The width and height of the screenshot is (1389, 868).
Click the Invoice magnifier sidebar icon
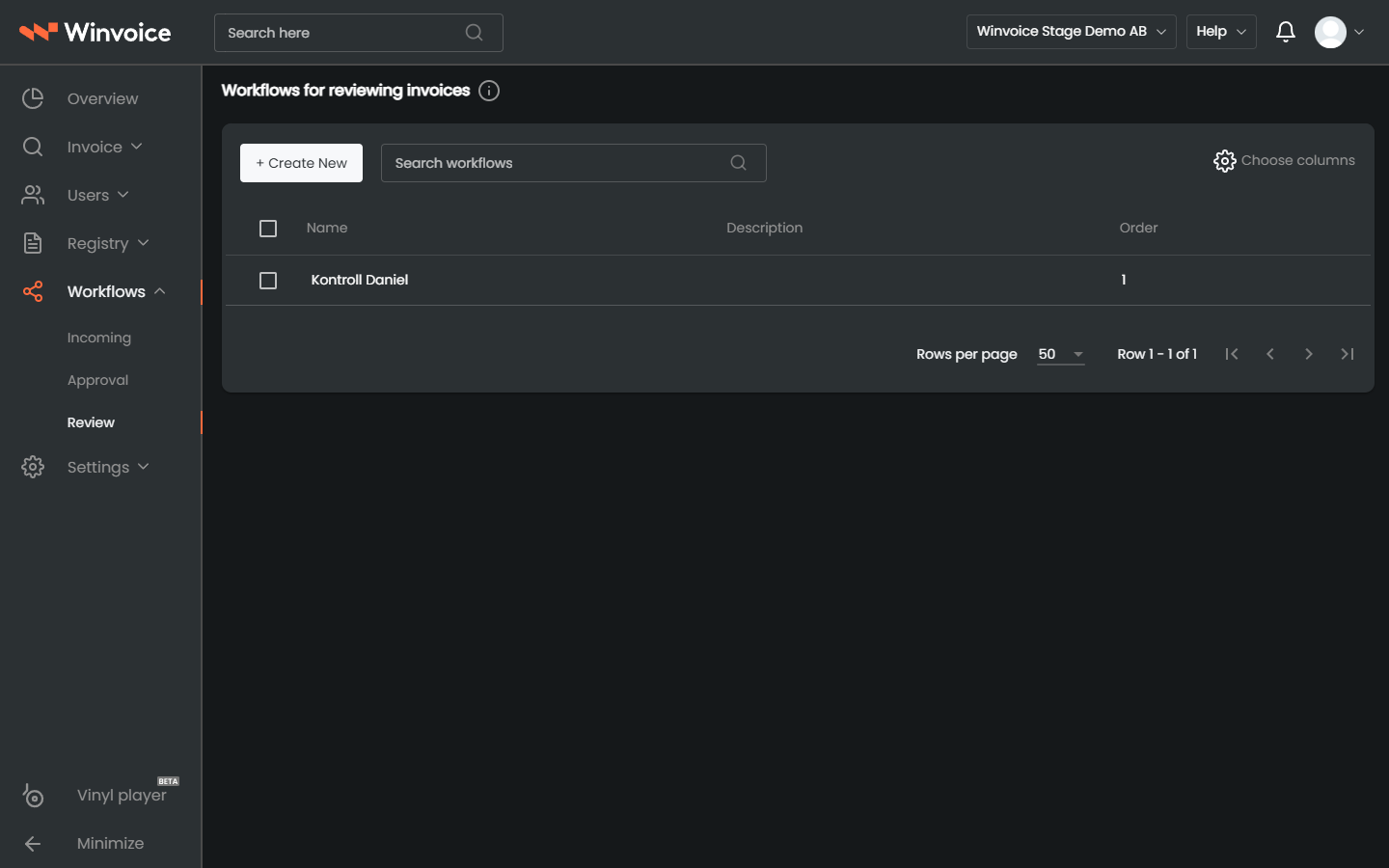[33, 147]
